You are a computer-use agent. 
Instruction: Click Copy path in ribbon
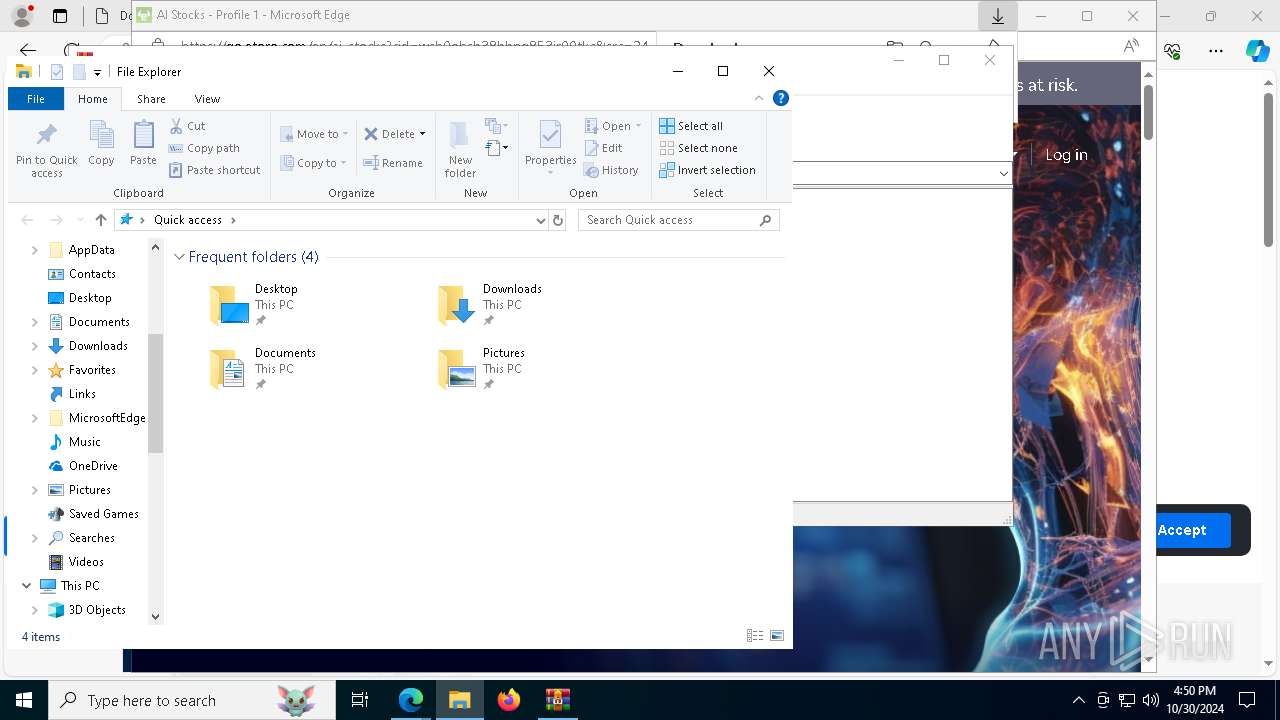204,148
